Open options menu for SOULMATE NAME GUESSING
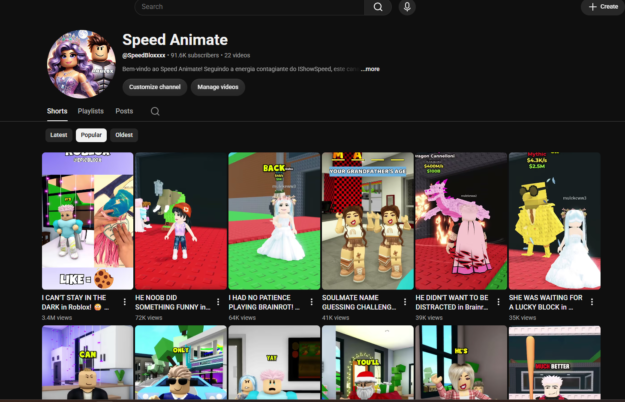This screenshot has height=402, width=625. [405, 302]
